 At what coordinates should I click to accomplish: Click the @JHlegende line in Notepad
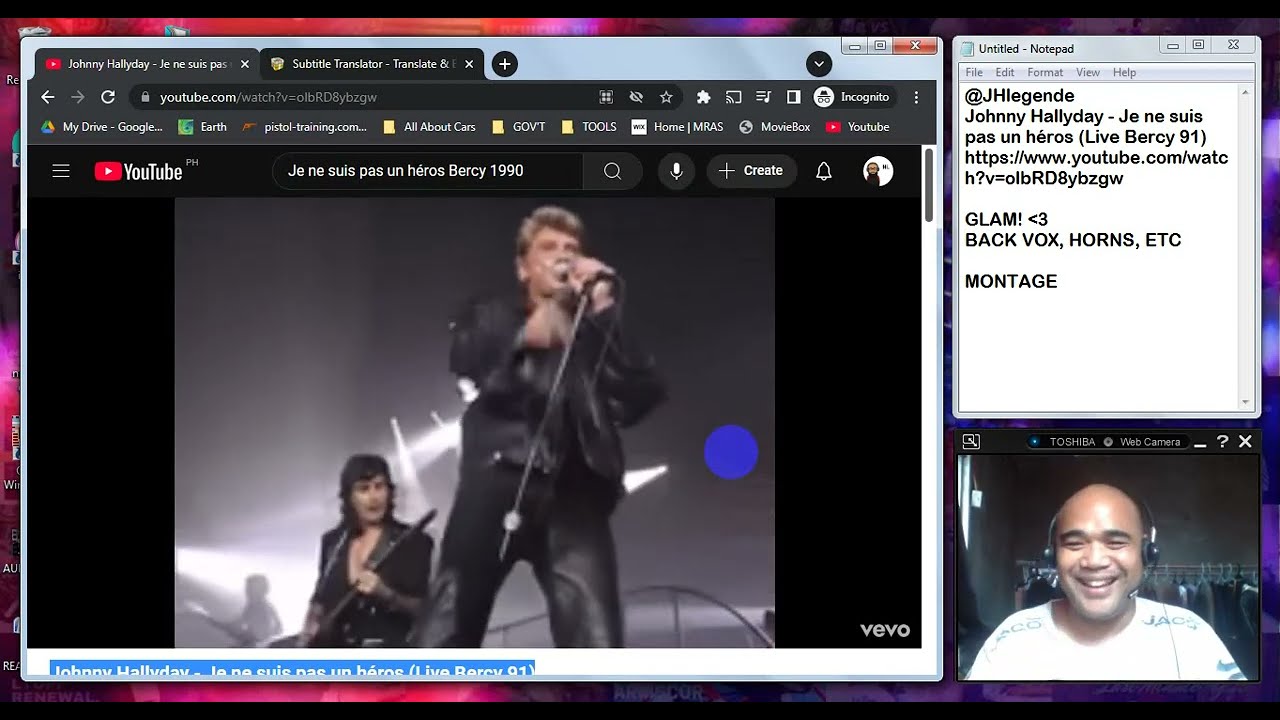pyautogui.click(x=1020, y=96)
